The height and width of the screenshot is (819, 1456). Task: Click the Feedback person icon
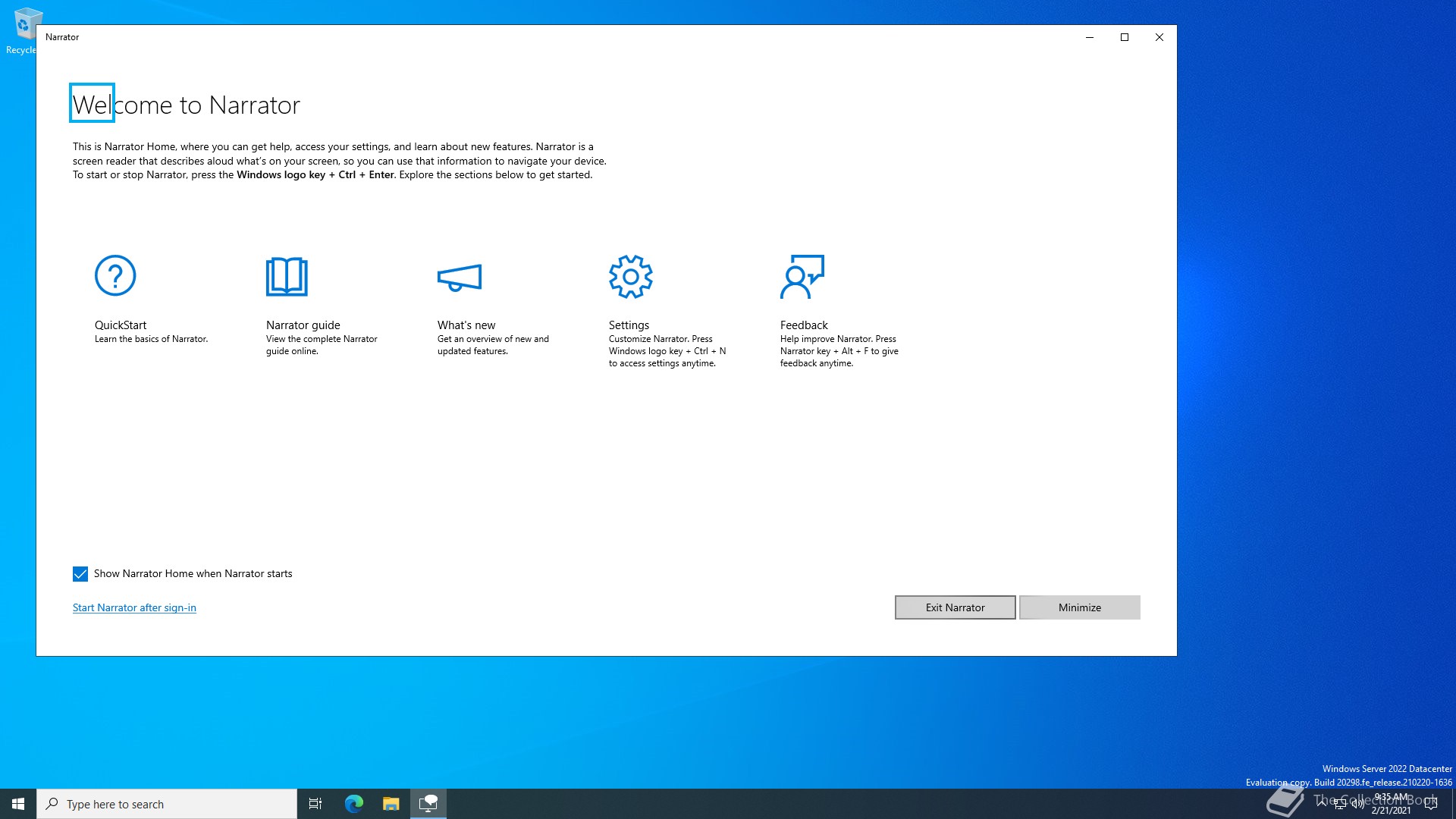click(802, 277)
